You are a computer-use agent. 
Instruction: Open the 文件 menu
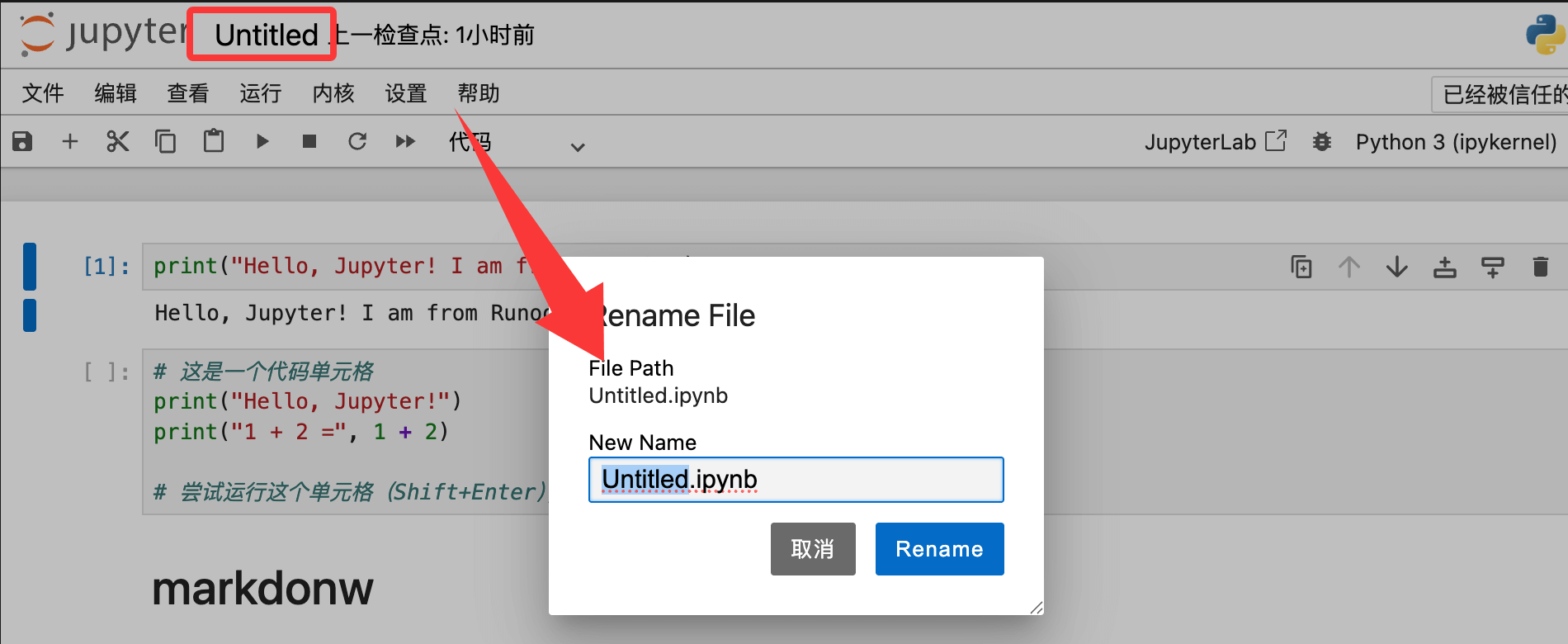[43, 93]
